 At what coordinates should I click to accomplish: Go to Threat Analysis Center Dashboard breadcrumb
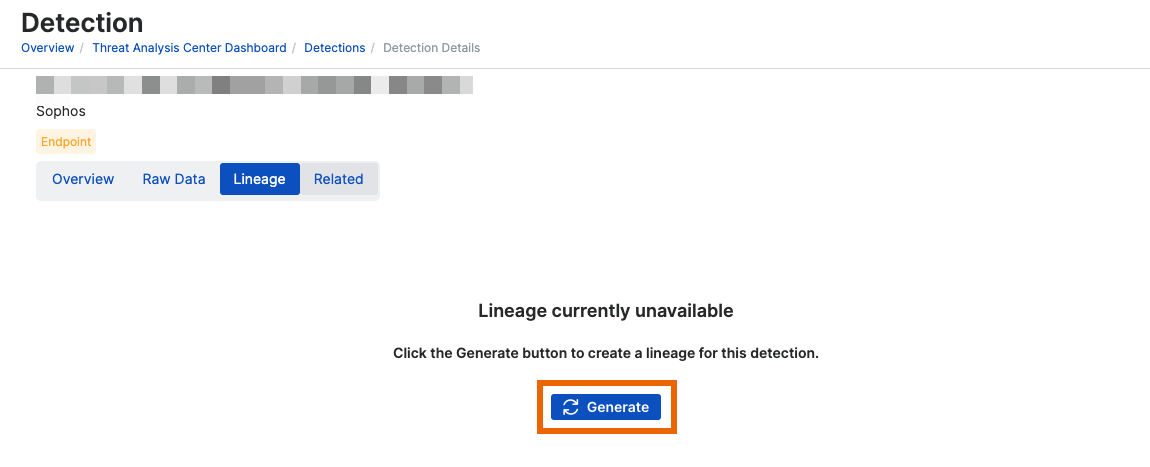coord(189,48)
